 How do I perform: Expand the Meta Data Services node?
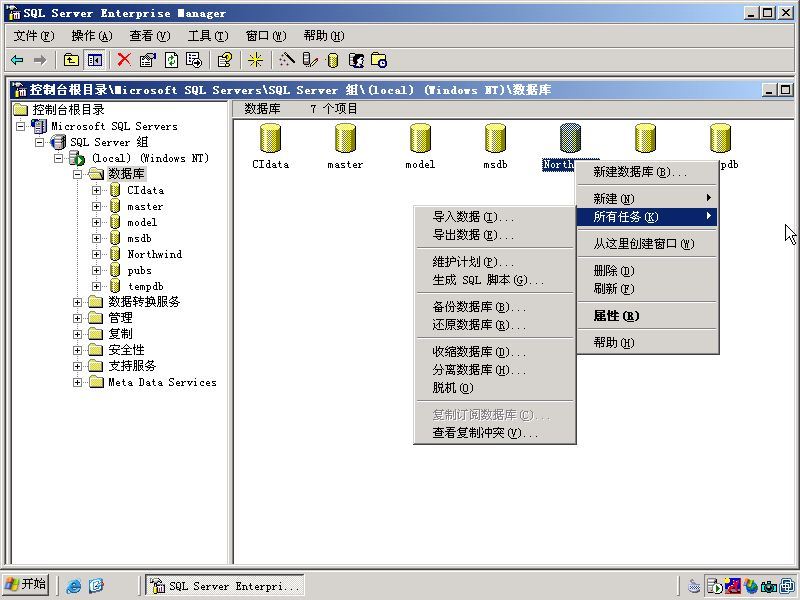77,382
